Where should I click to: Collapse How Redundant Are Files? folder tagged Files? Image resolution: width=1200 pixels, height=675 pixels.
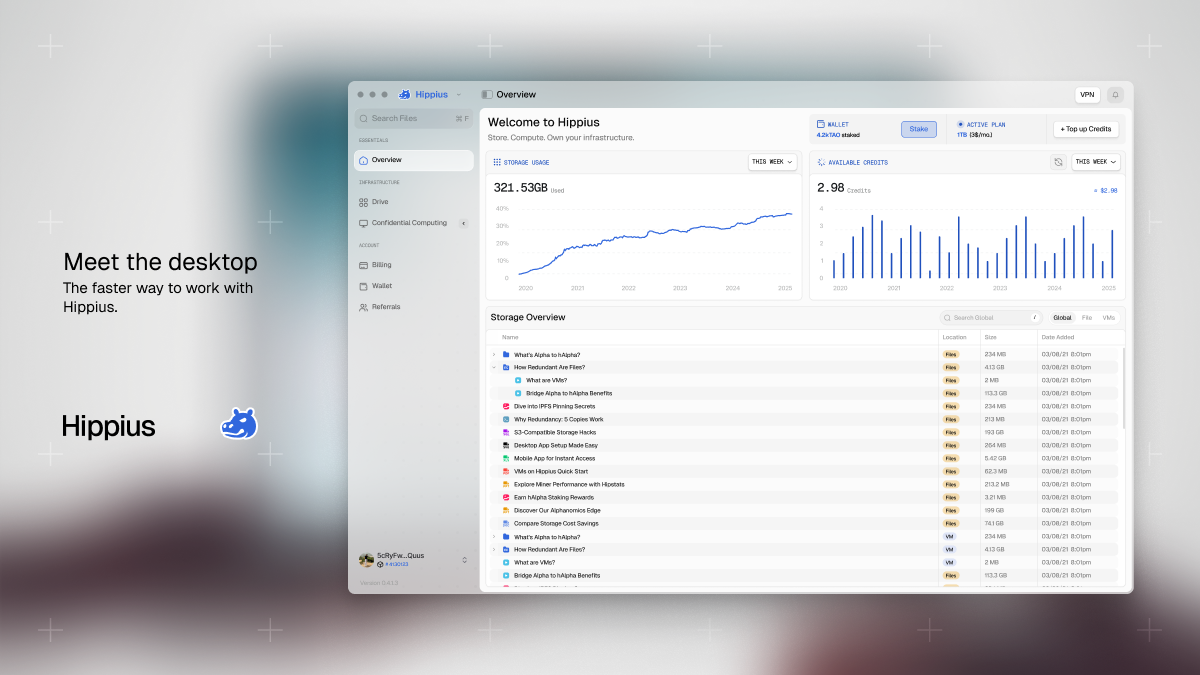coord(494,367)
